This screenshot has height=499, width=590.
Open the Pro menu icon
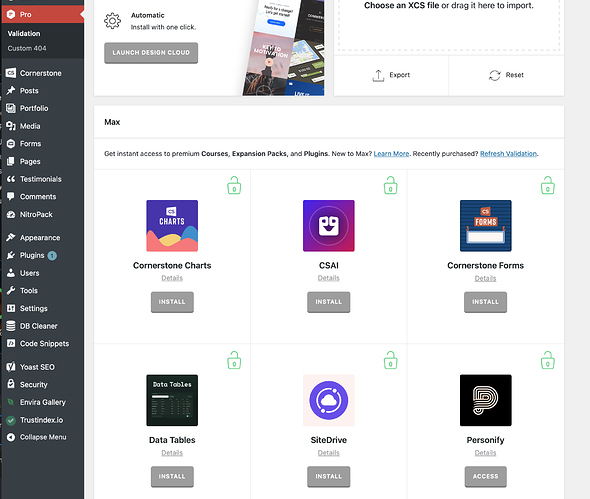pyautogui.click(x=11, y=14)
